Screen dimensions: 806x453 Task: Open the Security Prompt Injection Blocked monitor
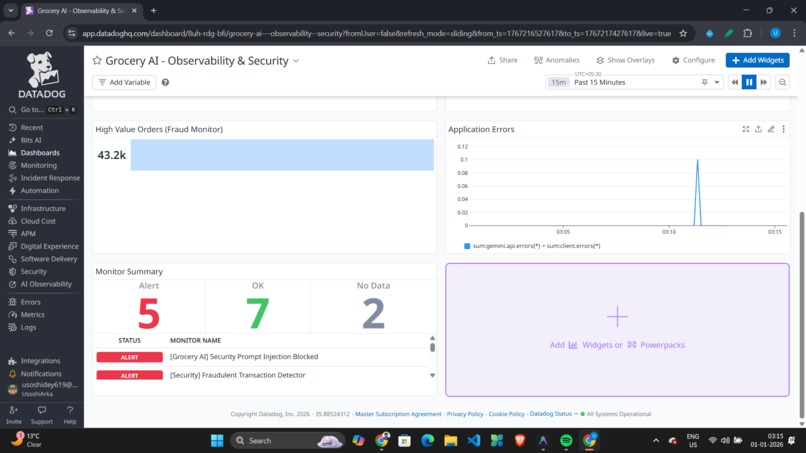(244, 356)
